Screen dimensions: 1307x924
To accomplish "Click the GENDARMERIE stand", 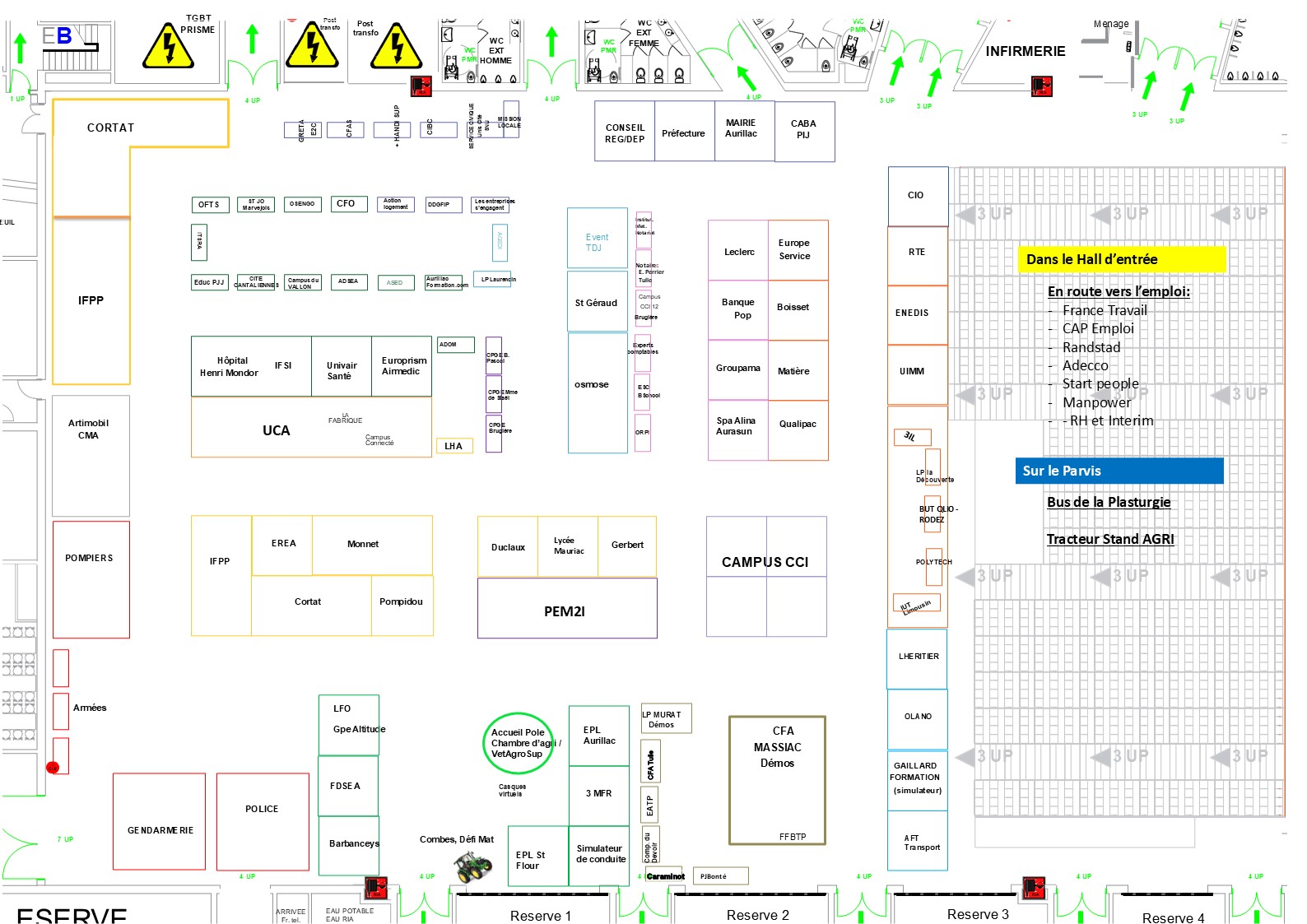I will [x=159, y=821].
